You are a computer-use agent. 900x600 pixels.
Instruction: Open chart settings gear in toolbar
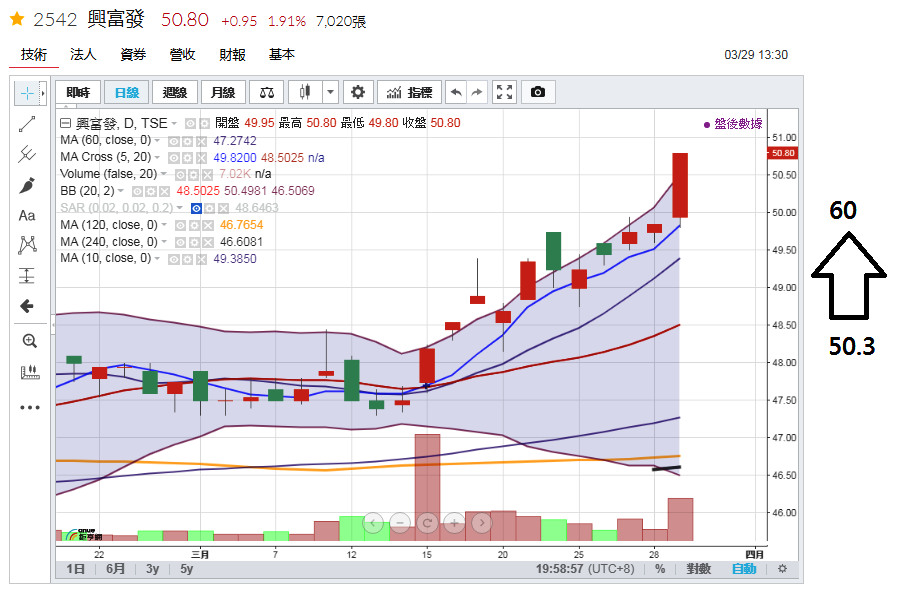tap(358, 92)
